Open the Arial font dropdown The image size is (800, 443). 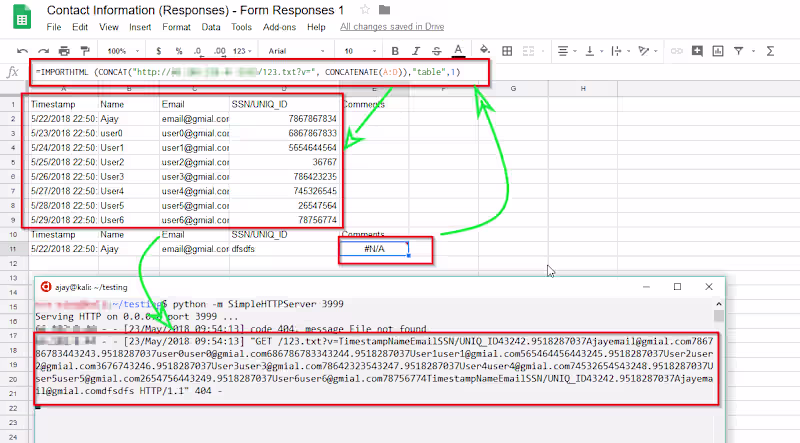(296, 51)
